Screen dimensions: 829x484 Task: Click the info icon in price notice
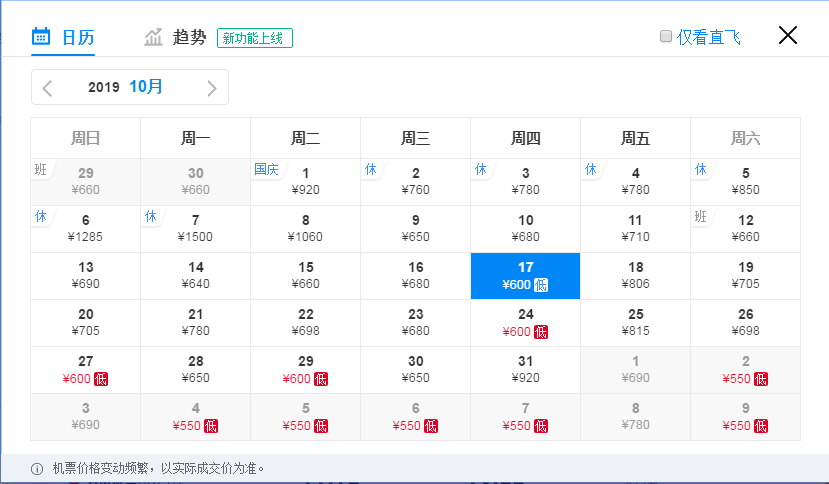pos(37,469)
